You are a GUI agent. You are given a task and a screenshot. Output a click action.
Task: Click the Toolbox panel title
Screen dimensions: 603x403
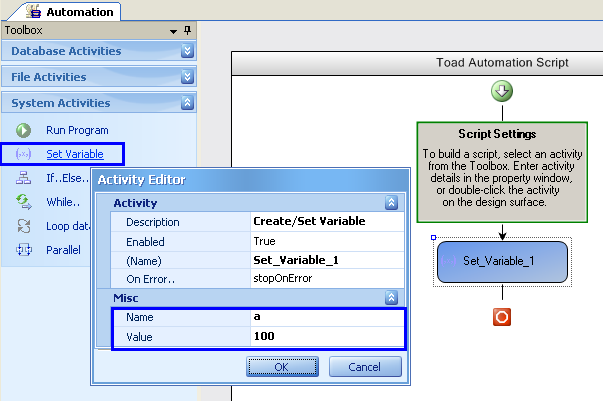pyautogui.click(x=23, y=30)
